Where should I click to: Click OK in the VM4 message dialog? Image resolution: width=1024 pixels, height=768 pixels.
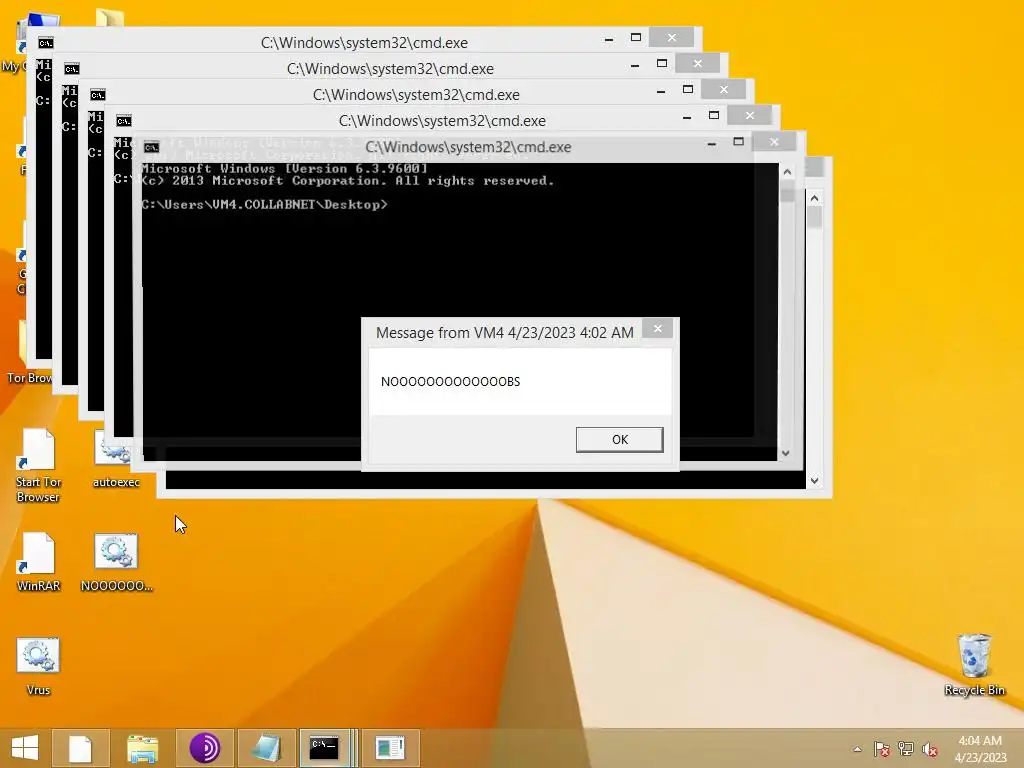pyautogui.click(x=619, y=440)
